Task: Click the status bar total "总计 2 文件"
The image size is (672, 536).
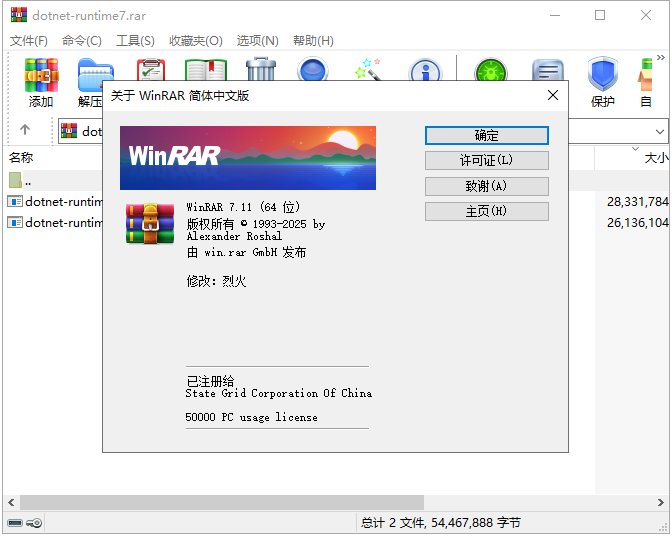Action: [x=441, y=523]
